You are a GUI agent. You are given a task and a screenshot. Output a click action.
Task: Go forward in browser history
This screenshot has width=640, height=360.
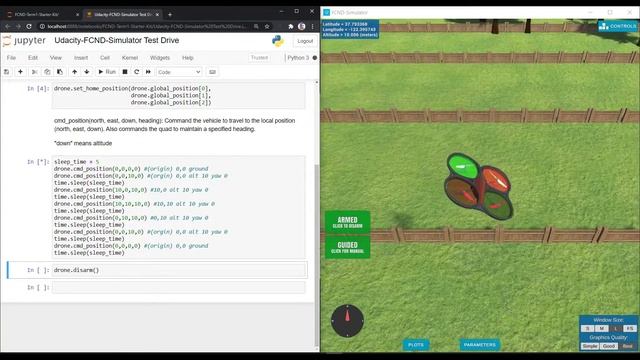18,27
